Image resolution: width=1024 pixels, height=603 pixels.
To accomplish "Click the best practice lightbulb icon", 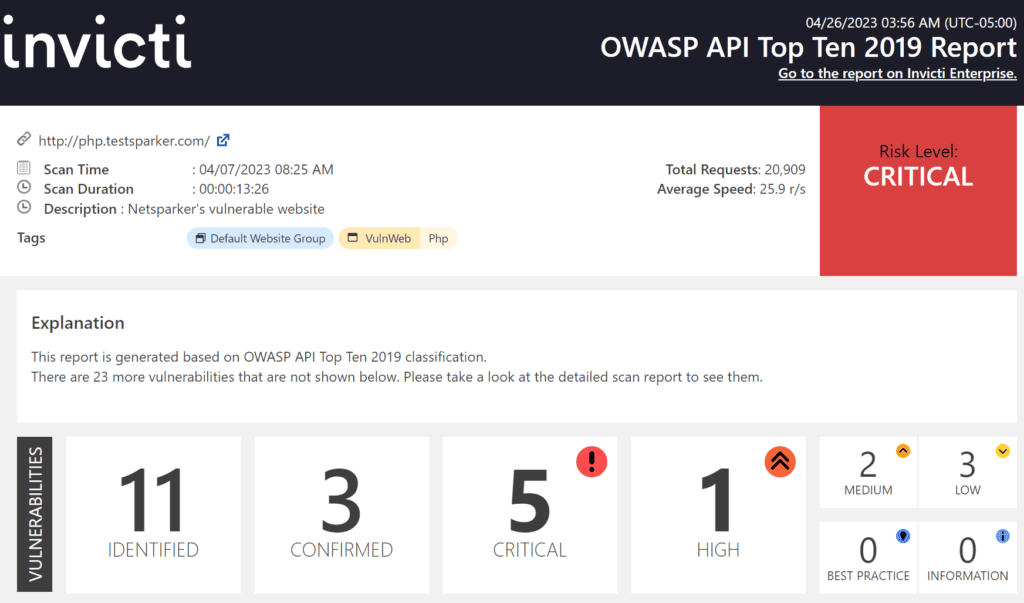I will point(903,536).
